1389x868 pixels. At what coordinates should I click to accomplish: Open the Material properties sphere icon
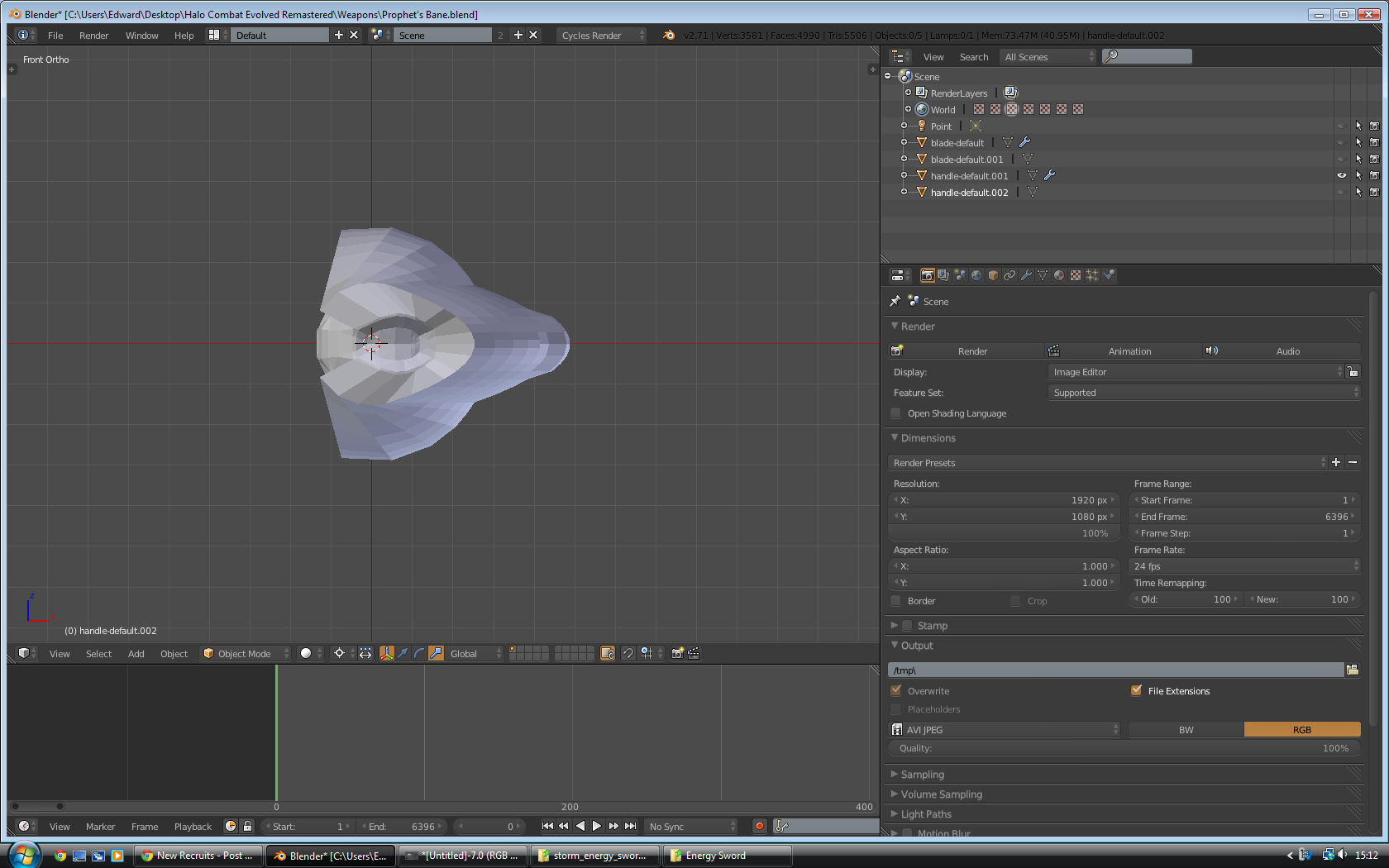pyautogui.click(x=1059, y=275)
